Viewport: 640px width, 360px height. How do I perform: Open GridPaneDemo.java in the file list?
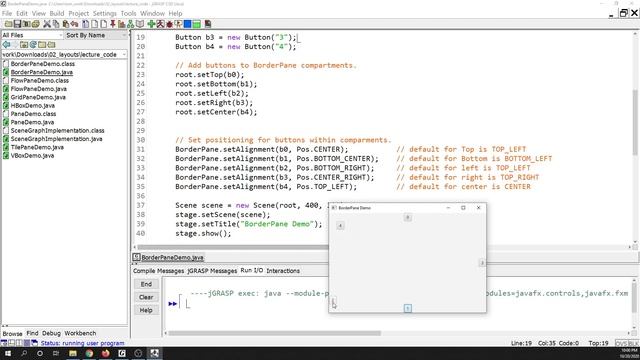(38, 97)
